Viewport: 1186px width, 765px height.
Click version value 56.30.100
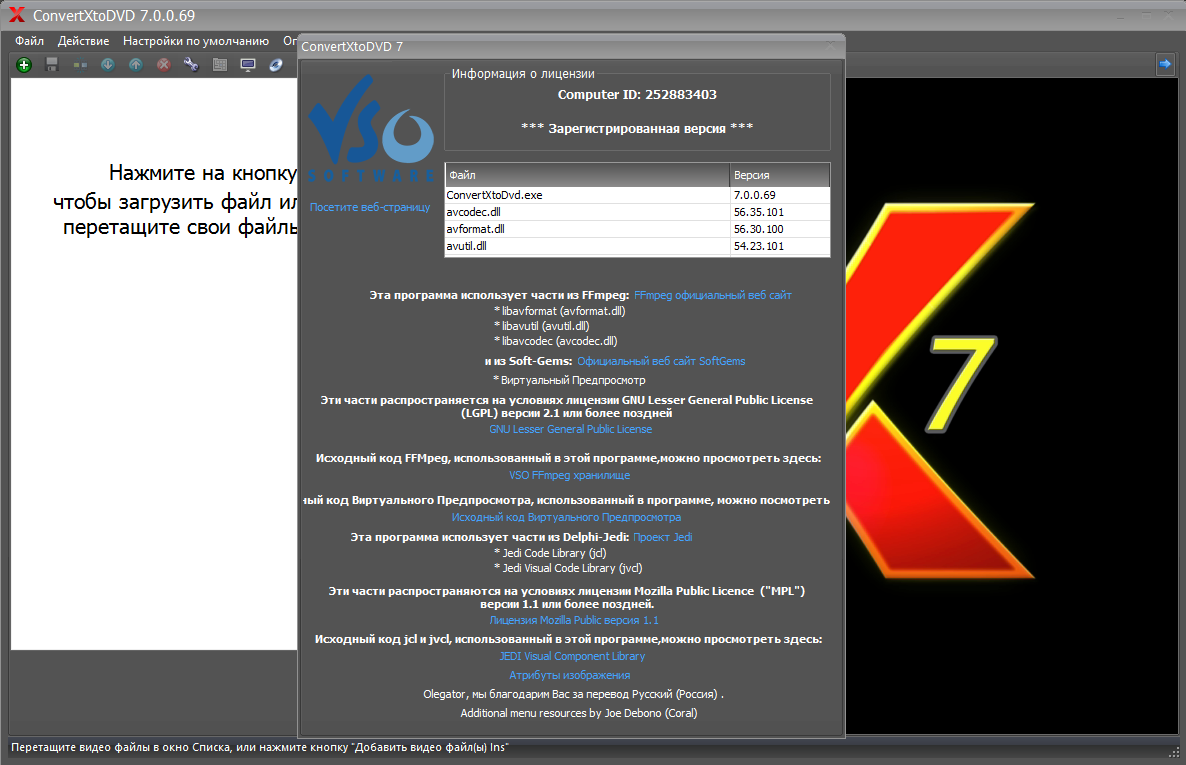coord(759,229)
